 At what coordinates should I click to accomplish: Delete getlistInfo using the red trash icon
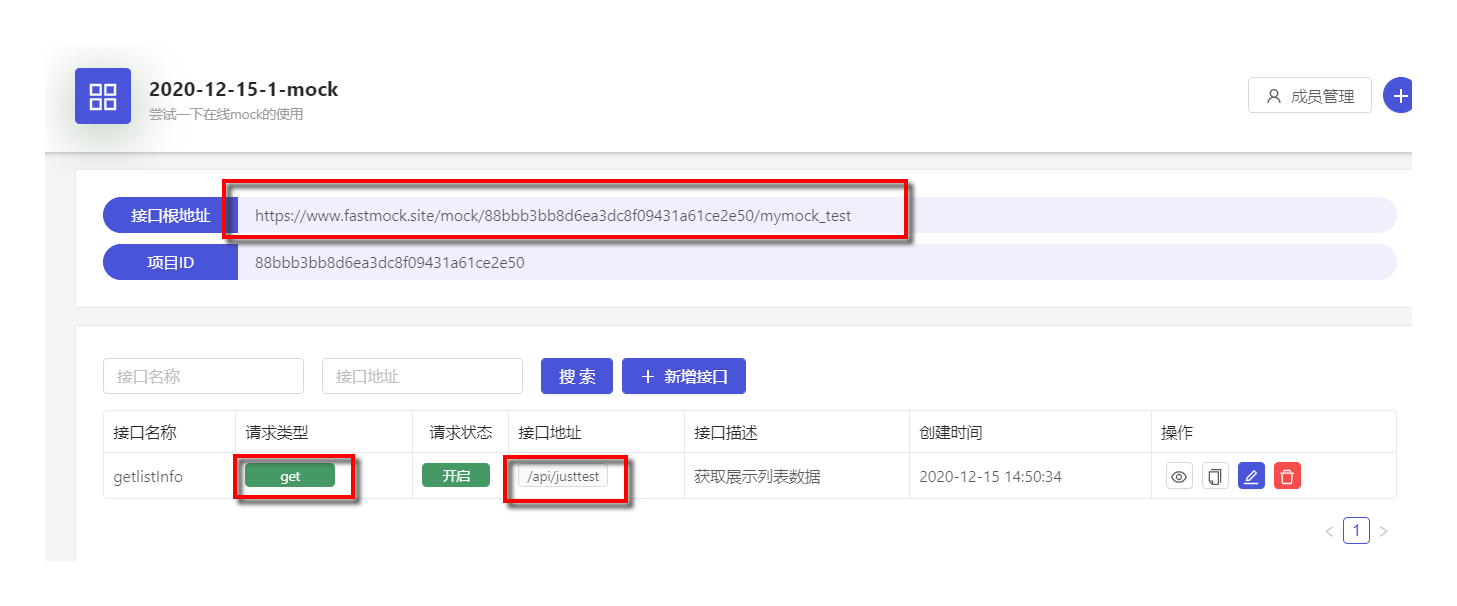[x=1287, y=476]
